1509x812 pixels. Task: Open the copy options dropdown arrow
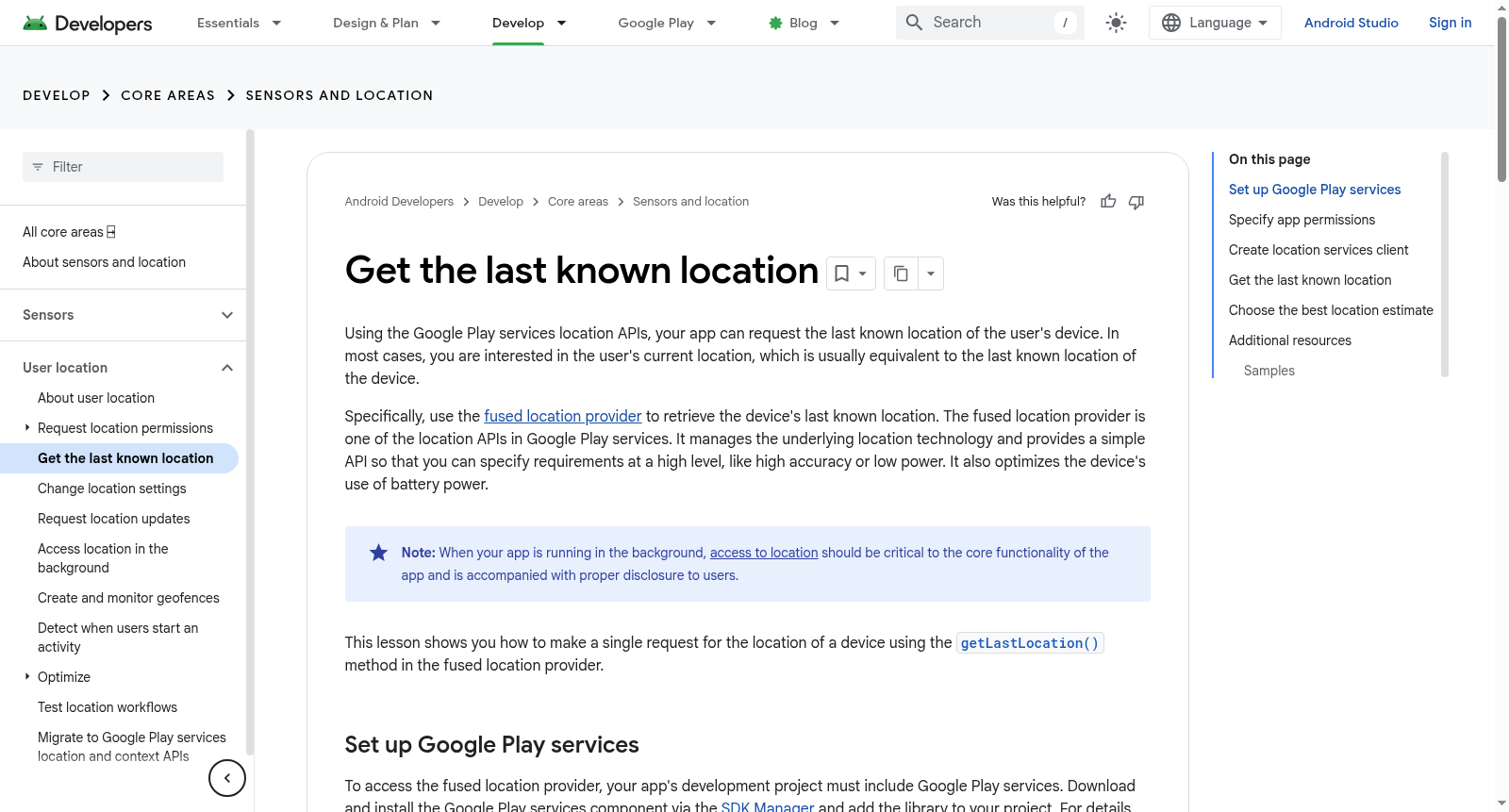[931, 273]
